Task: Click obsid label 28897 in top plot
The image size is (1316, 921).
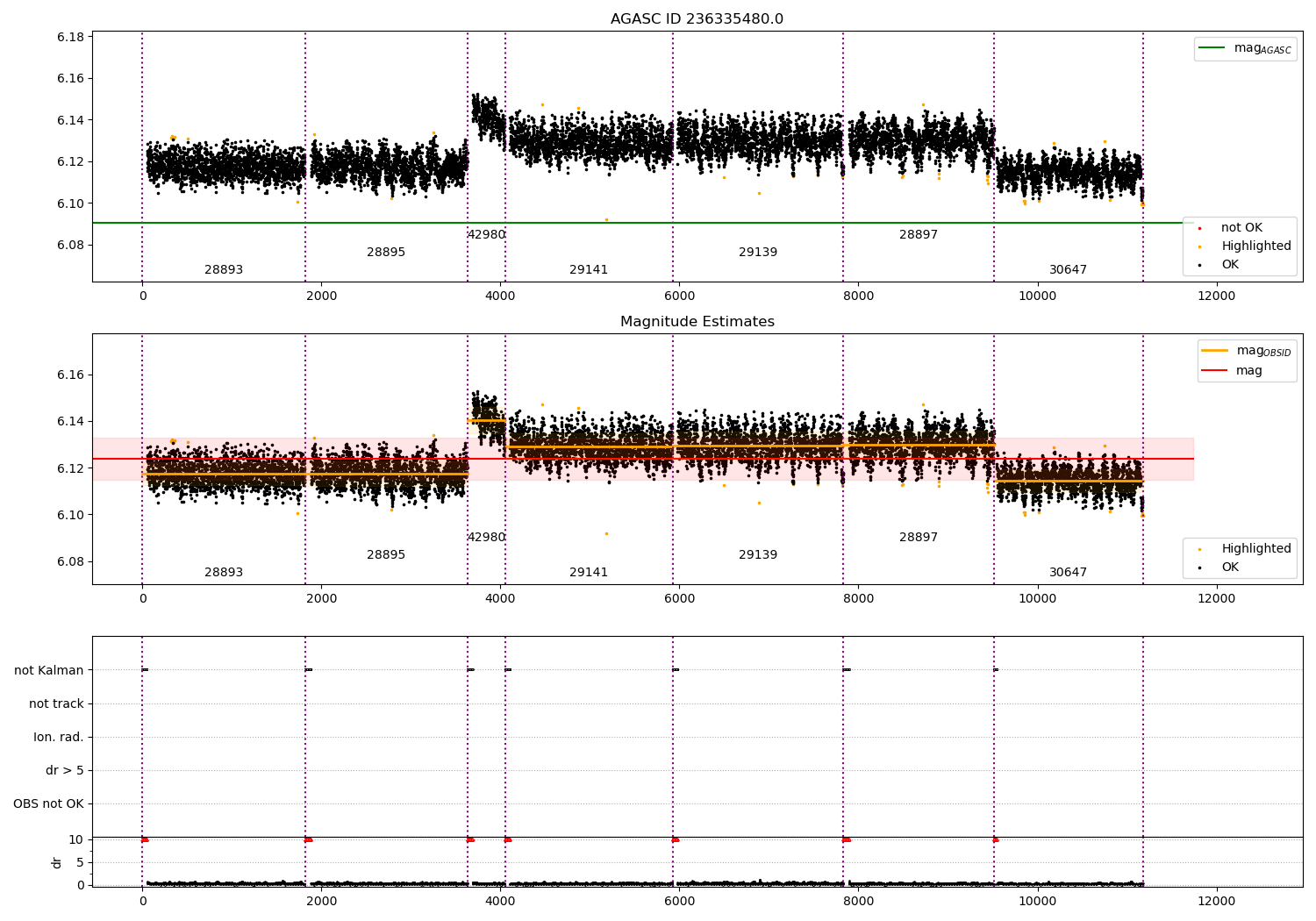Action: coord(919,235)
